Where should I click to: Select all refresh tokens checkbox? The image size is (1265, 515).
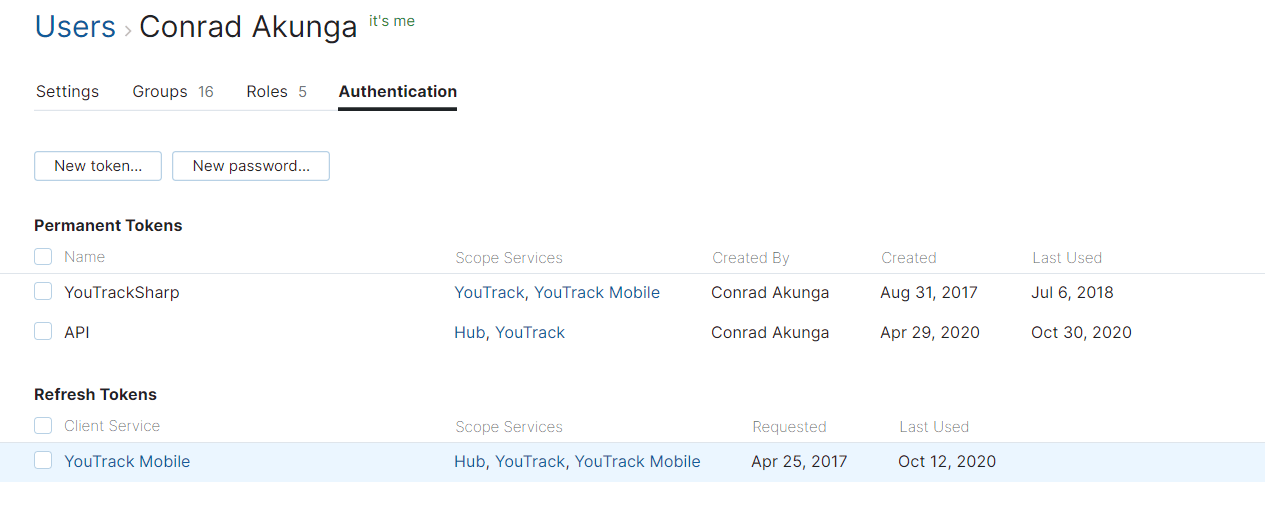pyautogui.click(x=43, y=426)
